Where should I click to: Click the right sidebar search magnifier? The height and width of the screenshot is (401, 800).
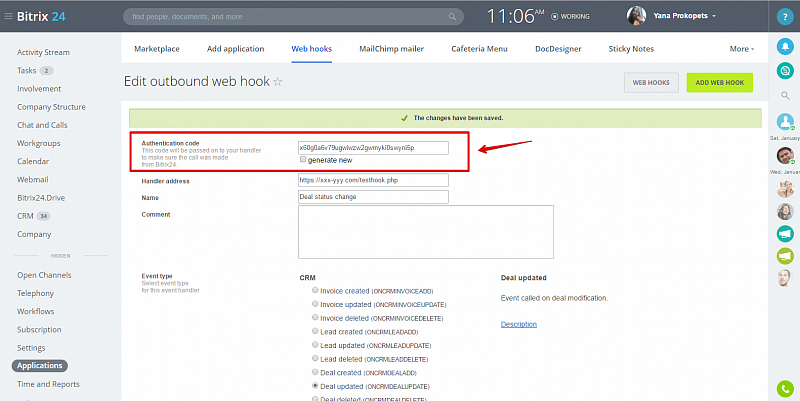pos(785,95)
